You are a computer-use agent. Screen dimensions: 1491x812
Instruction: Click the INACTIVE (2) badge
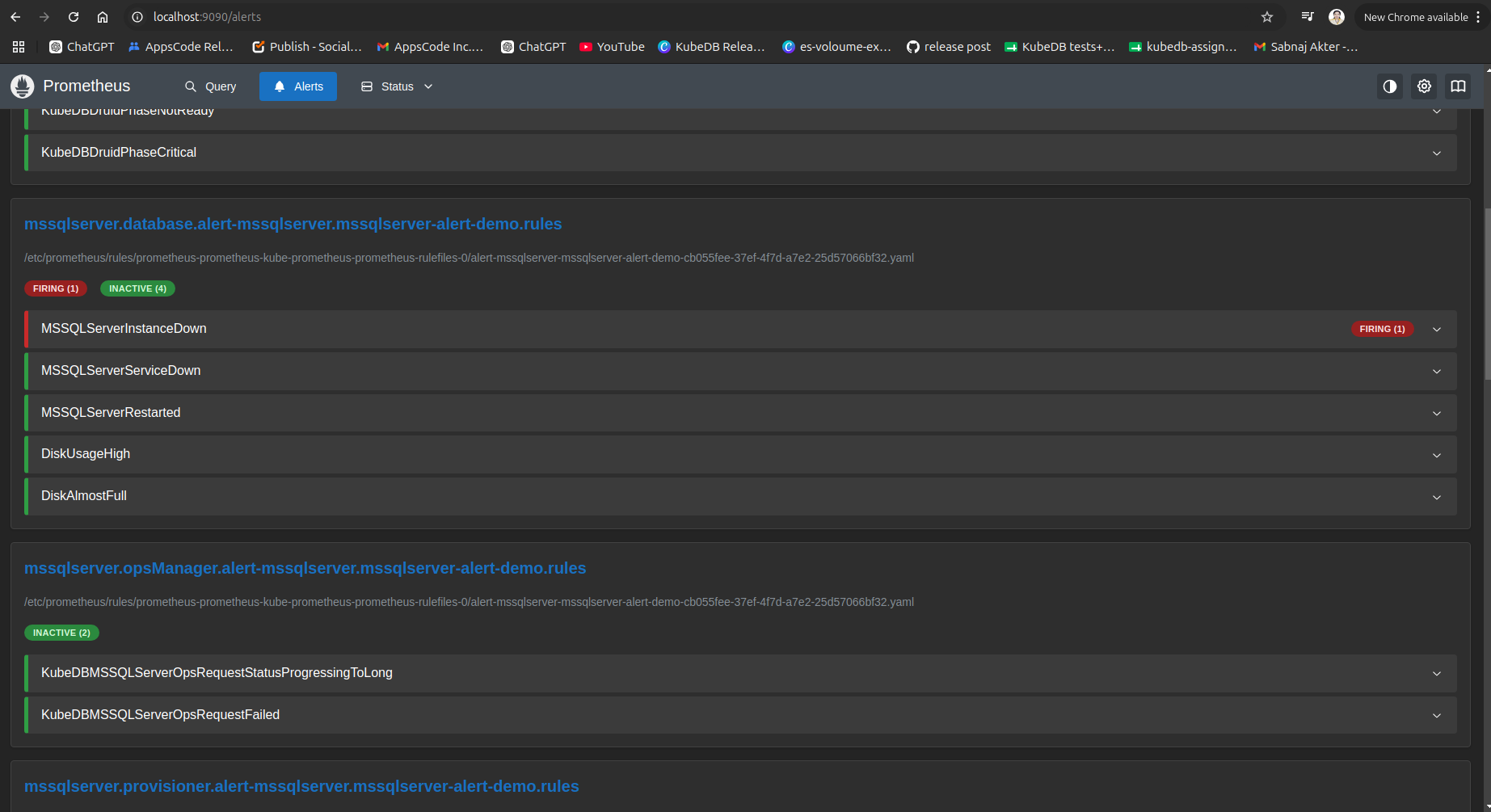pyautogui.click(x=61, y=633)
